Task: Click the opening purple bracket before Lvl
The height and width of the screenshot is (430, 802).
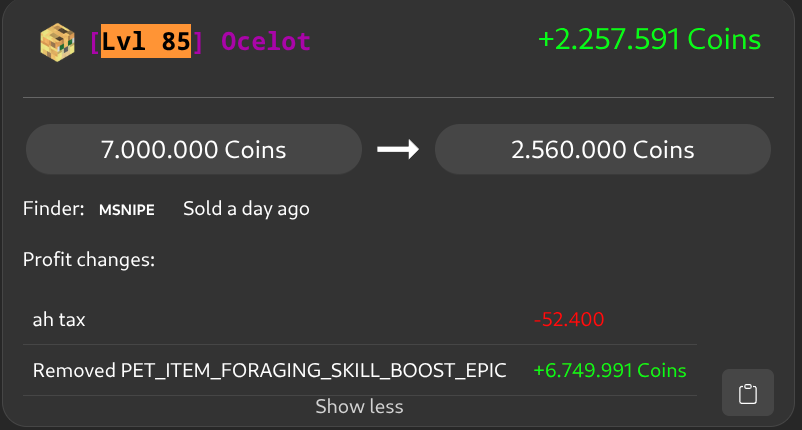Action: [94, 42]
